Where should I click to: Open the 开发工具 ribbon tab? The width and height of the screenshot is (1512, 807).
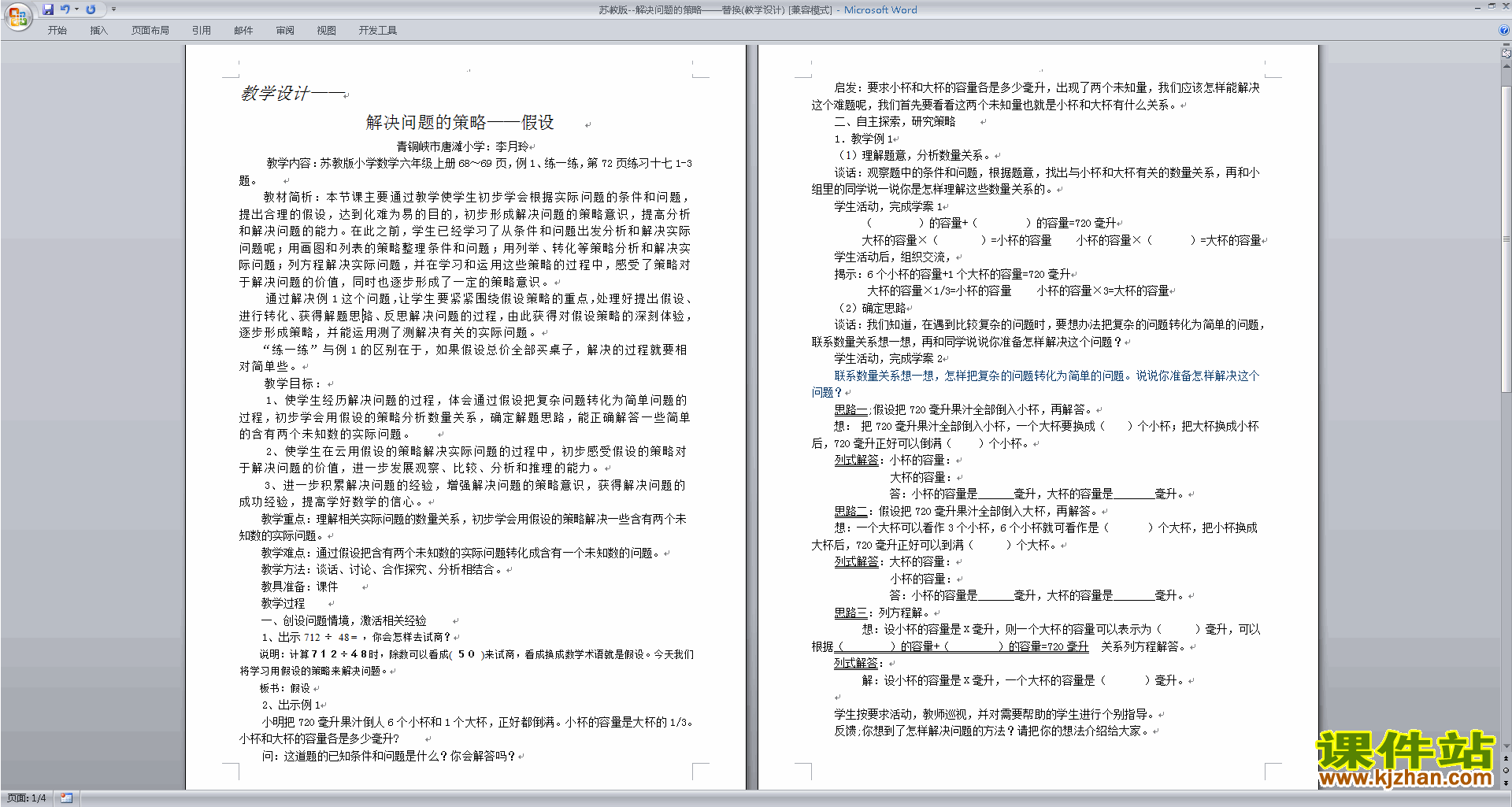click(x=378, y=31)
